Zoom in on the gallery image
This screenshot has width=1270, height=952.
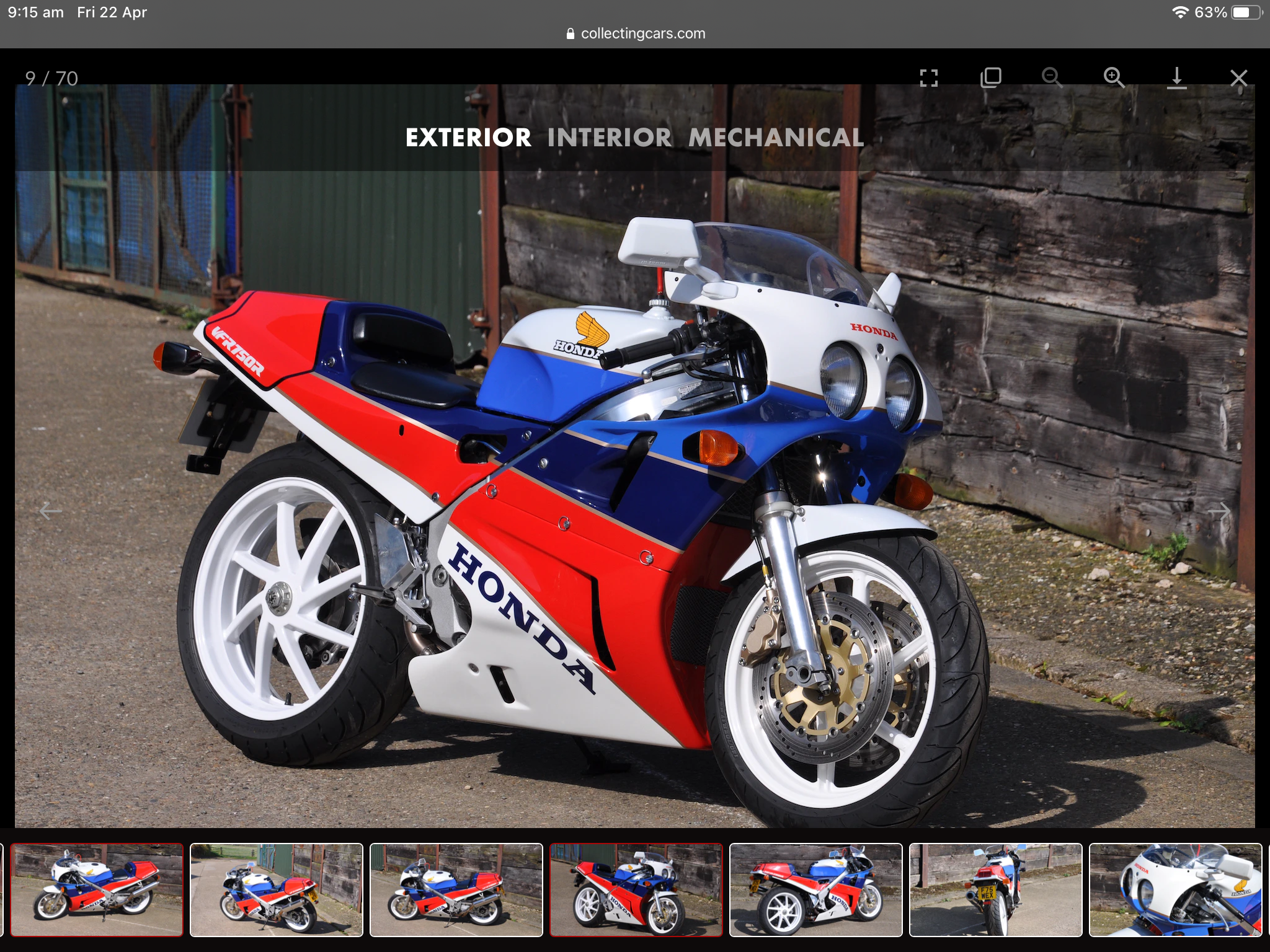(1114, 78)
